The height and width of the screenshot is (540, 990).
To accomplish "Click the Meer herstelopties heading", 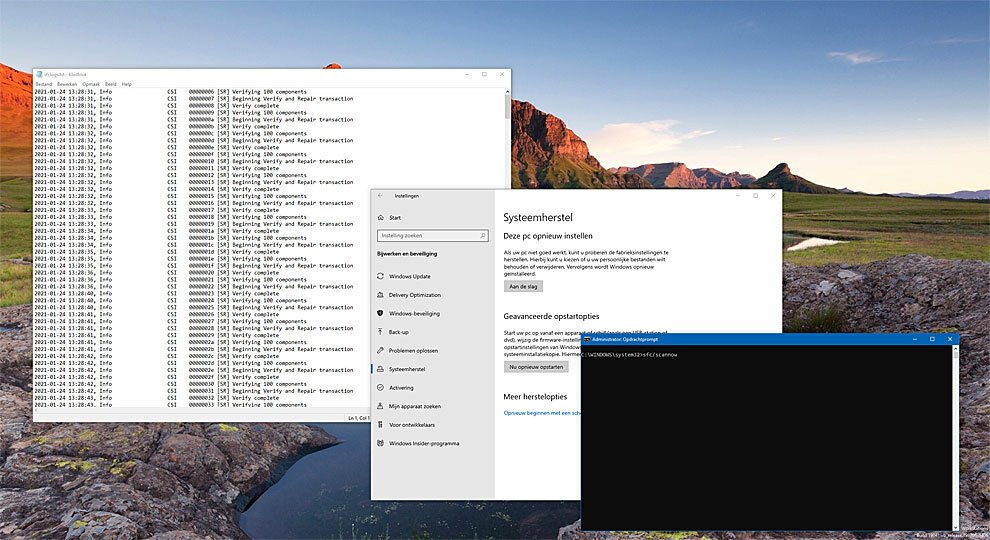I will [x=535, y=397].
